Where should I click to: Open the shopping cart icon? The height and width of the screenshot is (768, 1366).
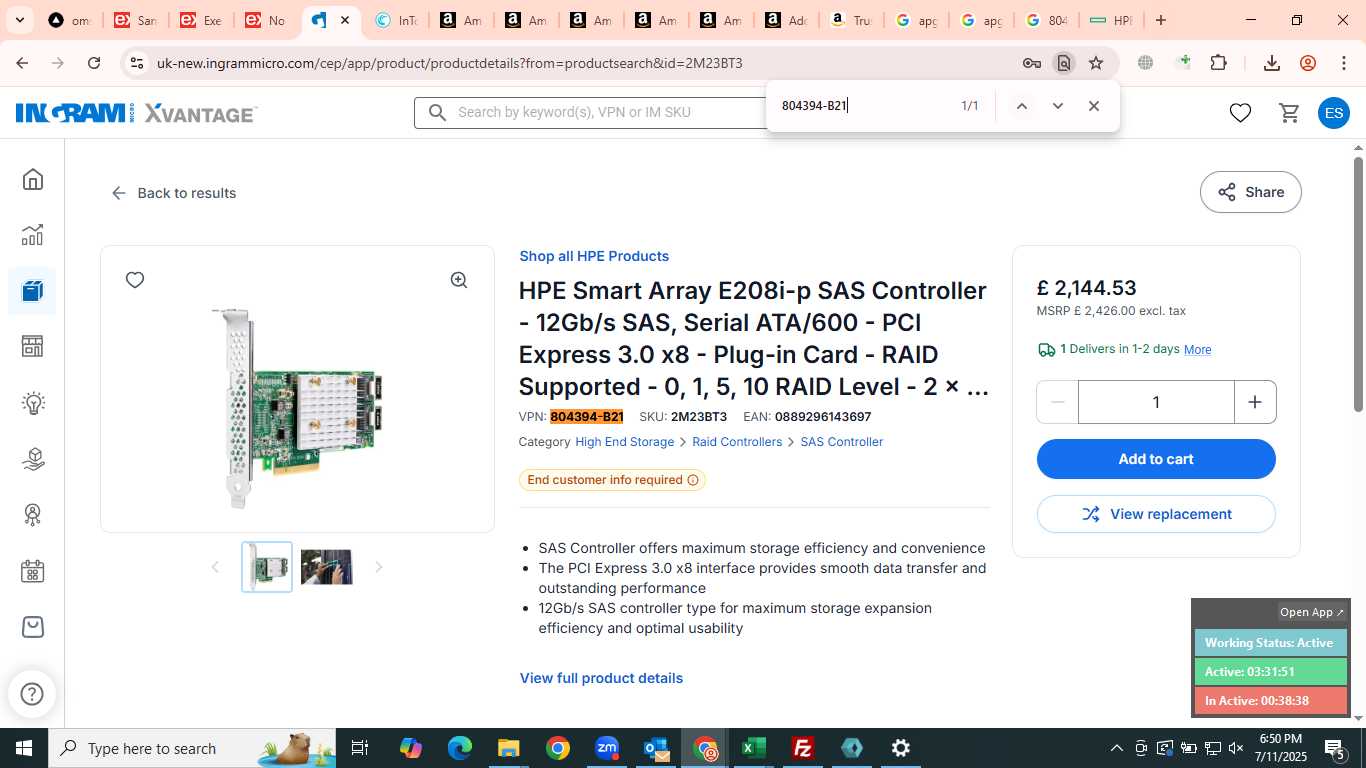[x=1290, y=113]
